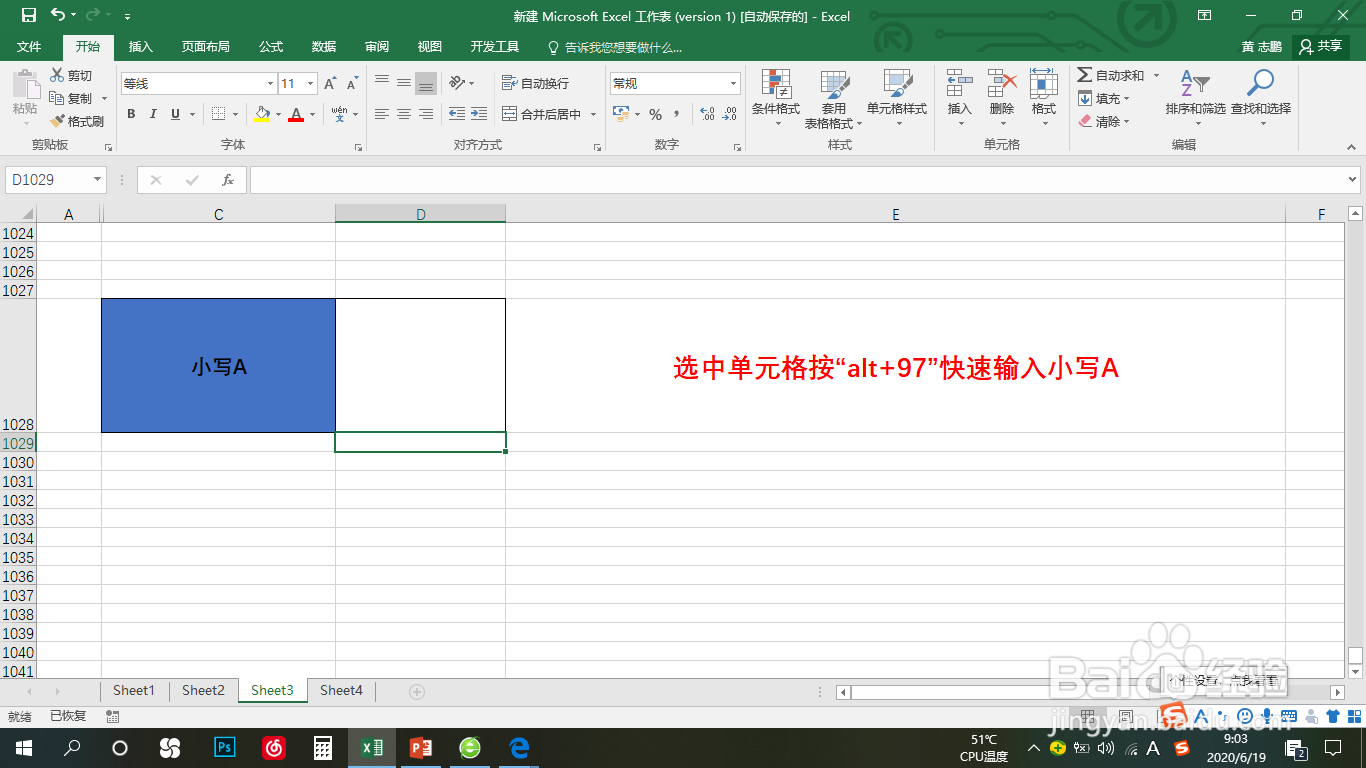1366x768 pixels.
Task: Click the insert function fx icon
Action: point(228,180)
